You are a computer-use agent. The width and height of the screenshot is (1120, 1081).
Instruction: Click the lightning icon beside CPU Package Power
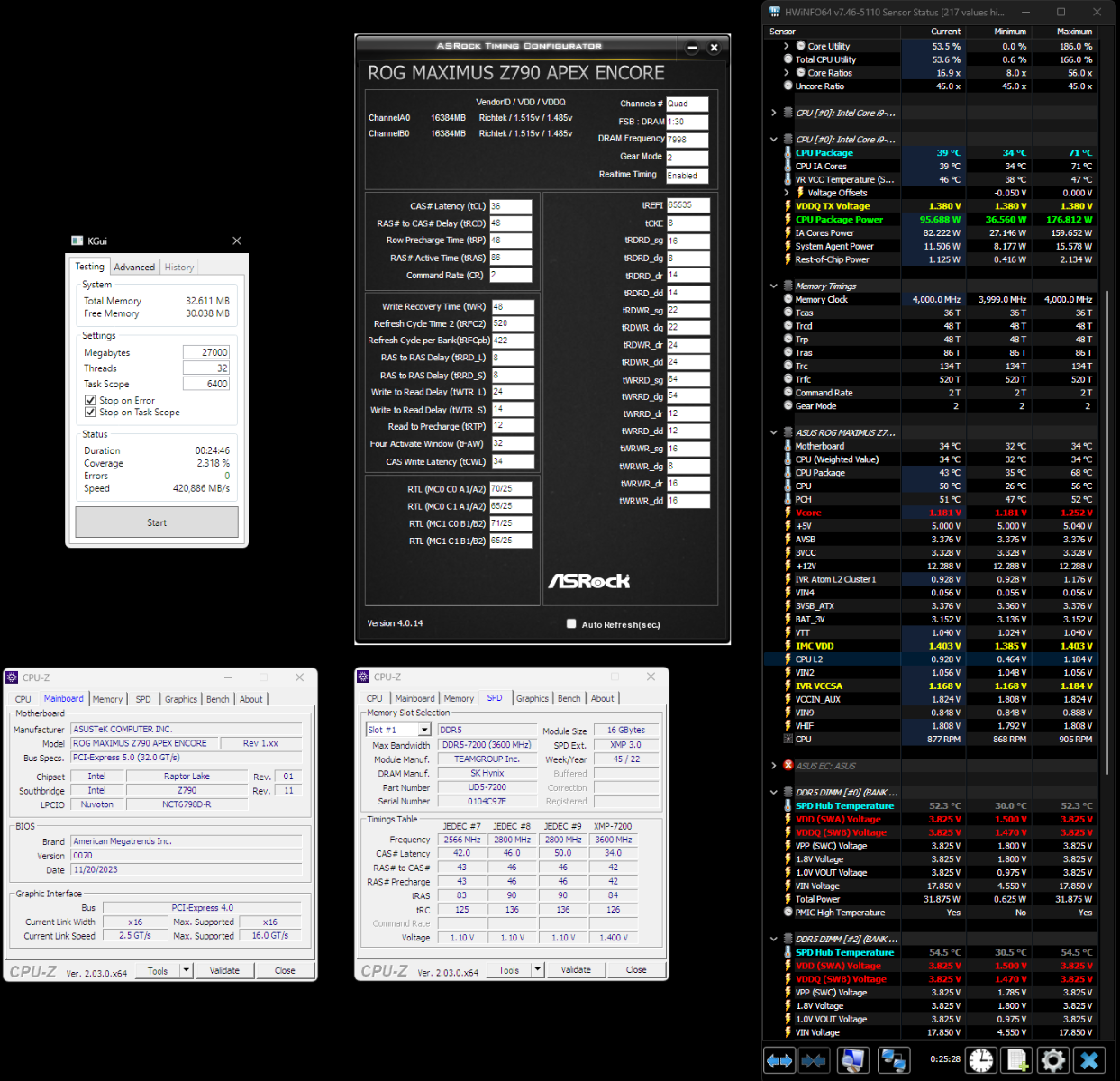pos(788,220)
